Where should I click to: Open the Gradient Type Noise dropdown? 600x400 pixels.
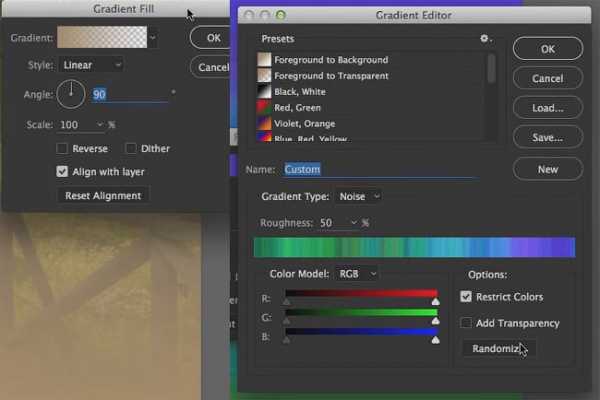(358, 197)
